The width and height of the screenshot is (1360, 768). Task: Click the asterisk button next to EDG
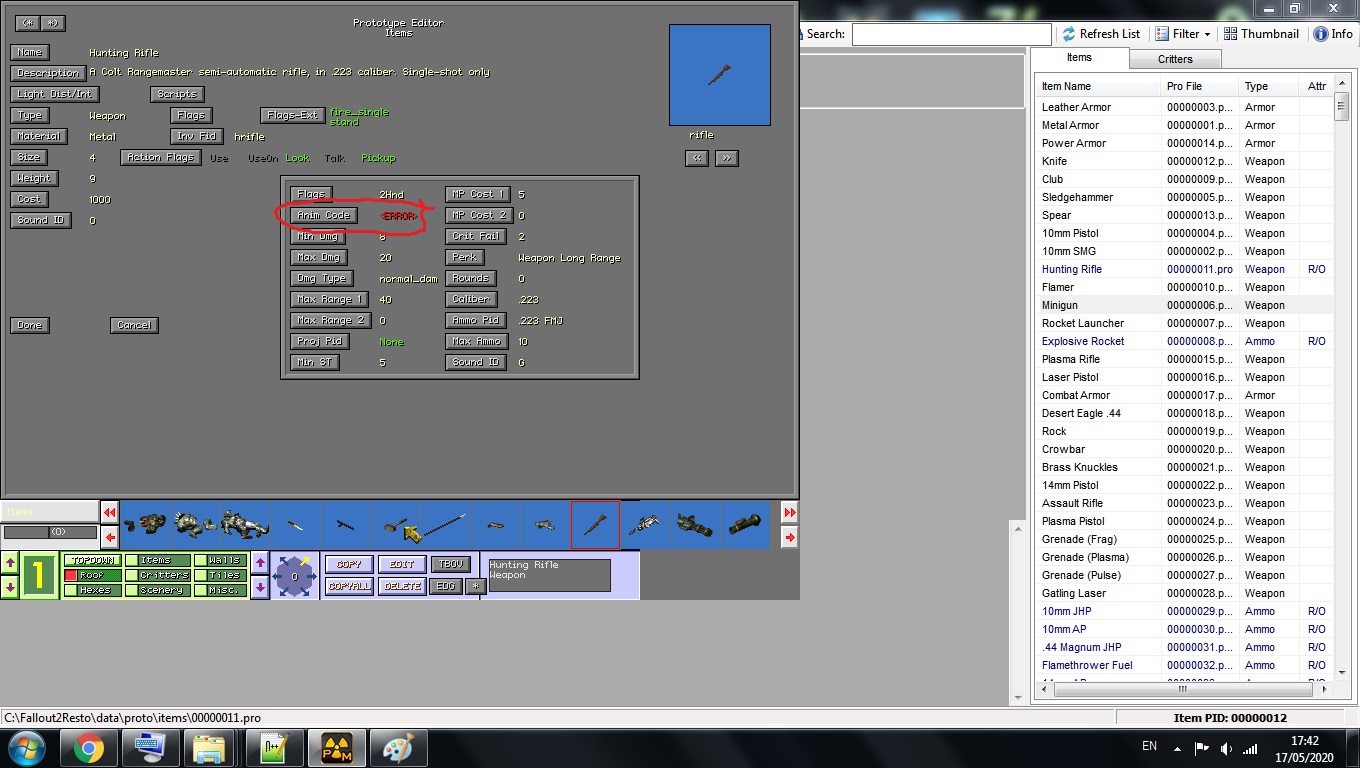tap(476, 587)
